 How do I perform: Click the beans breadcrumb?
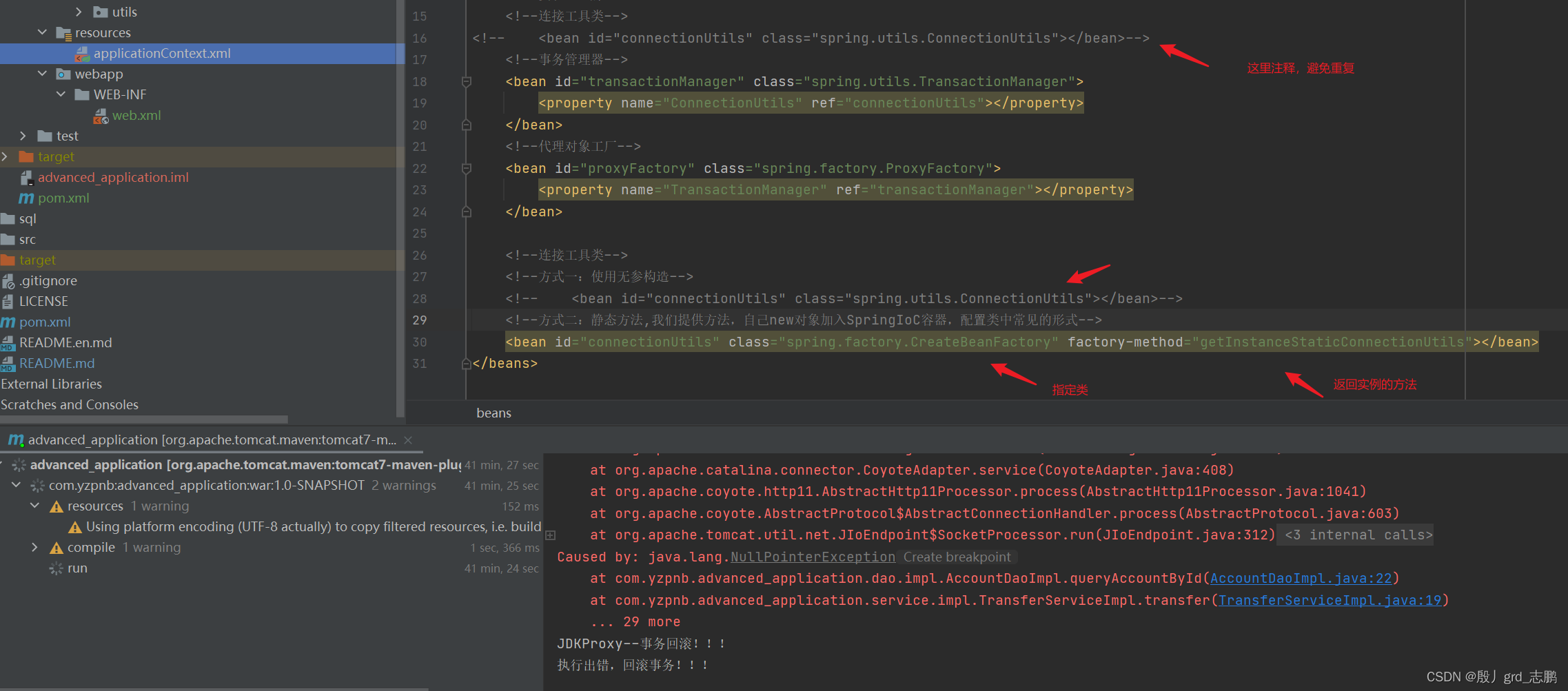coord(494,413)
